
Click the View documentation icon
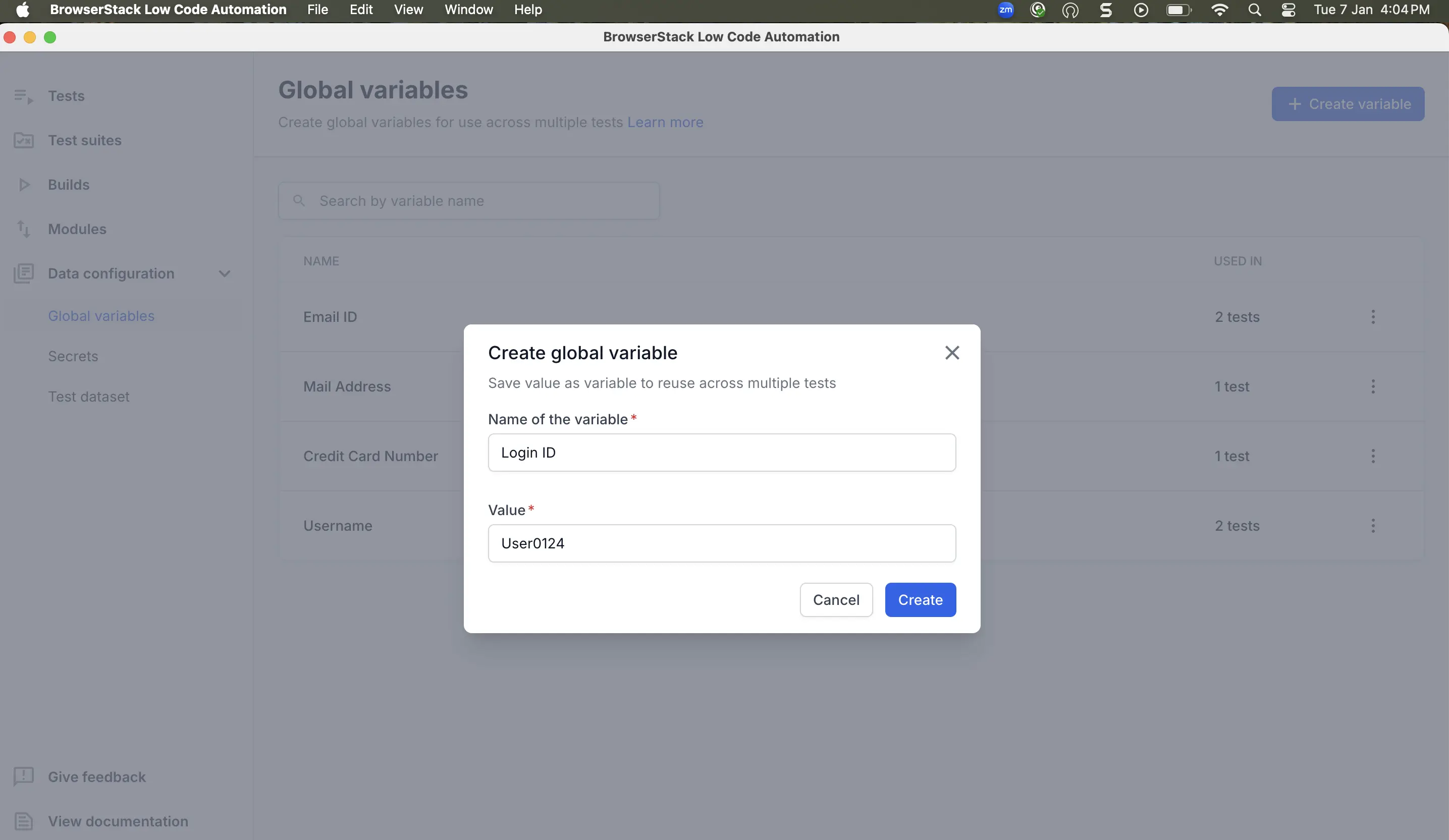click(24, 821)
